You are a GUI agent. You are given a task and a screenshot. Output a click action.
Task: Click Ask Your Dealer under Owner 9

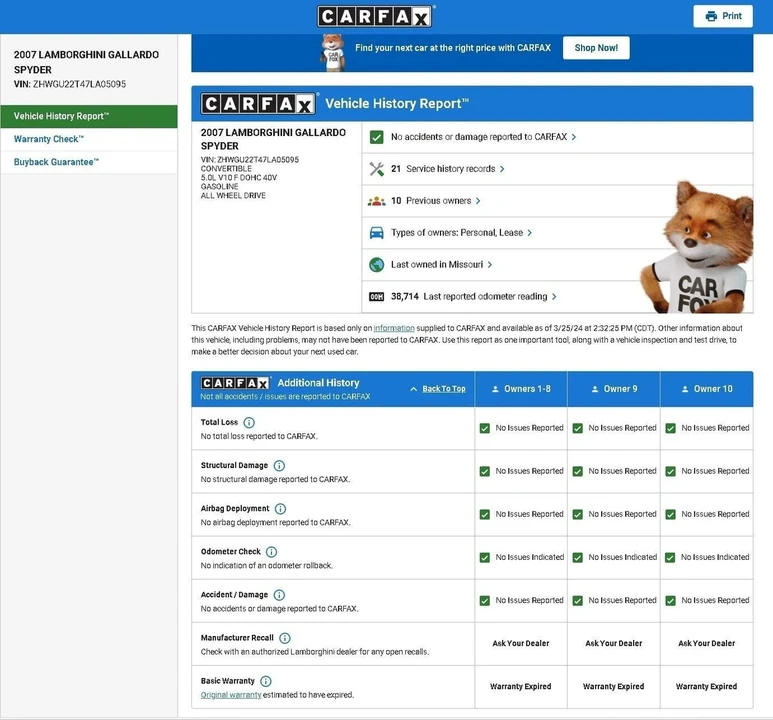point(614,644)
